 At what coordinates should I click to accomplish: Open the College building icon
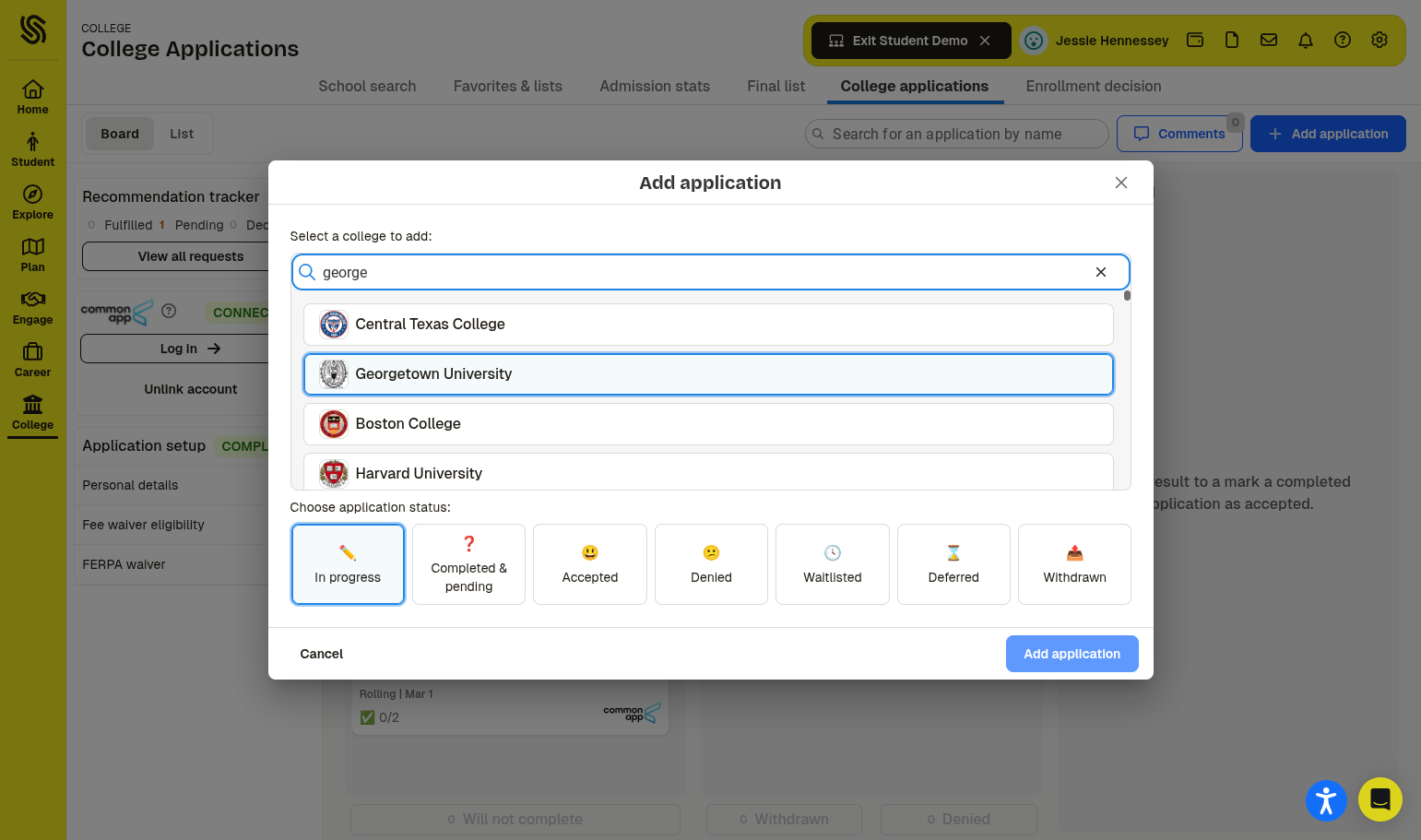click(x=32, y=413)
